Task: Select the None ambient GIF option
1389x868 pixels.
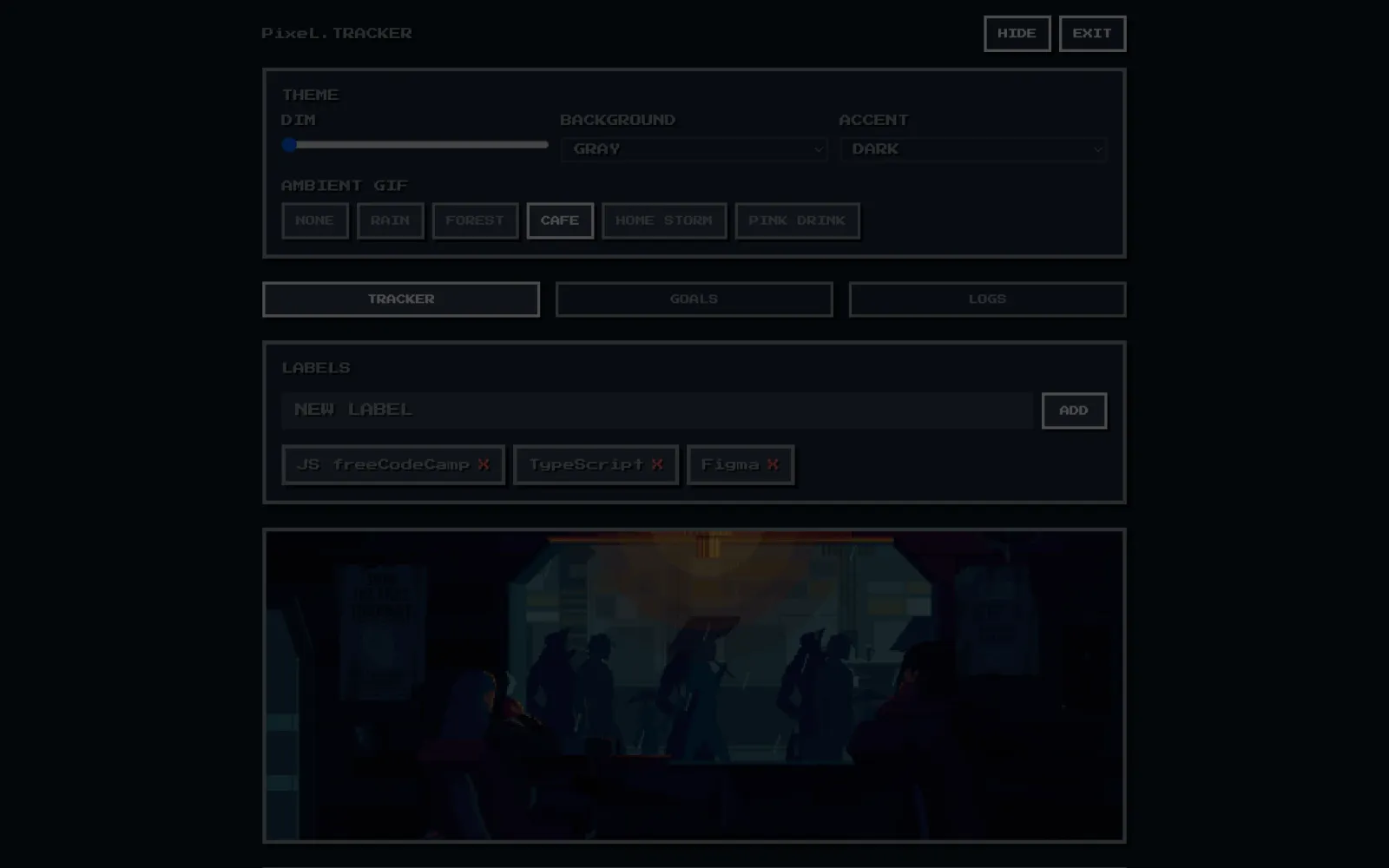Action: point(314,220)
